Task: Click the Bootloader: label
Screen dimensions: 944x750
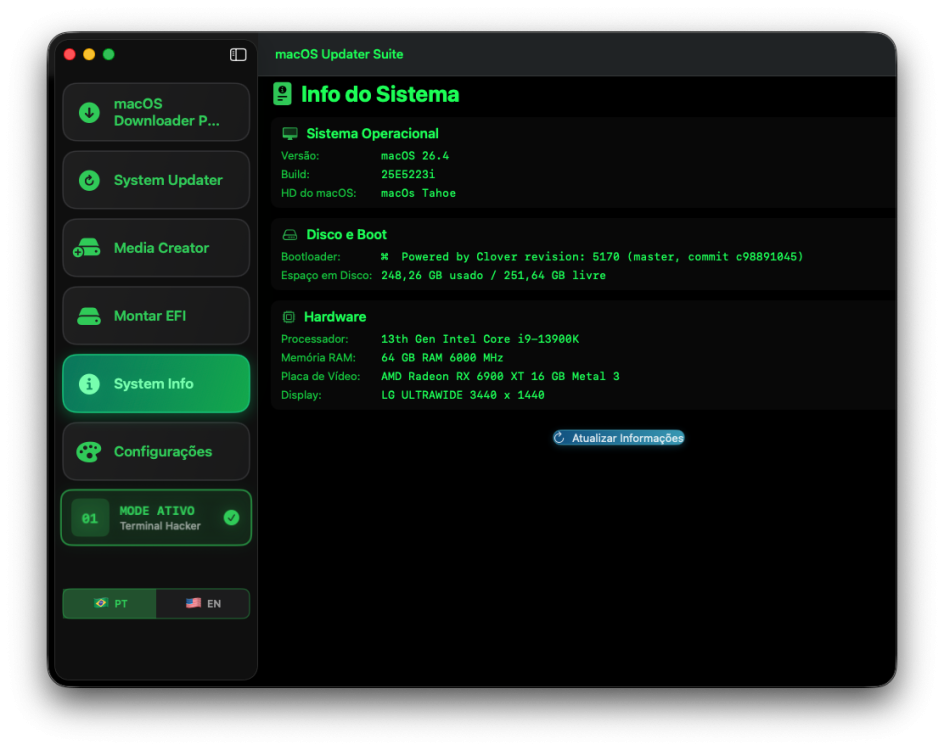Action: 310,257
